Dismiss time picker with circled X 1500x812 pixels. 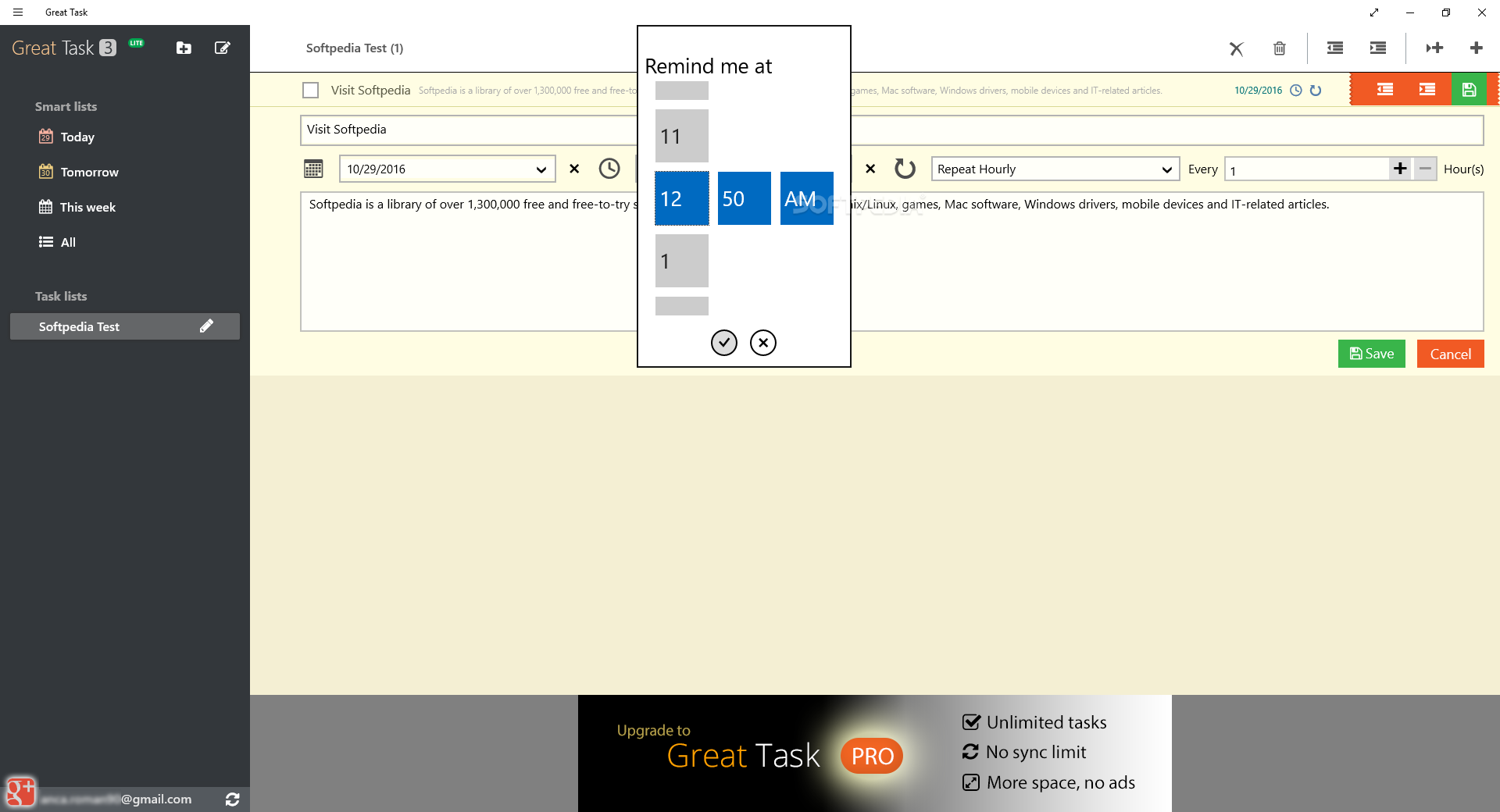click(763, 342)
